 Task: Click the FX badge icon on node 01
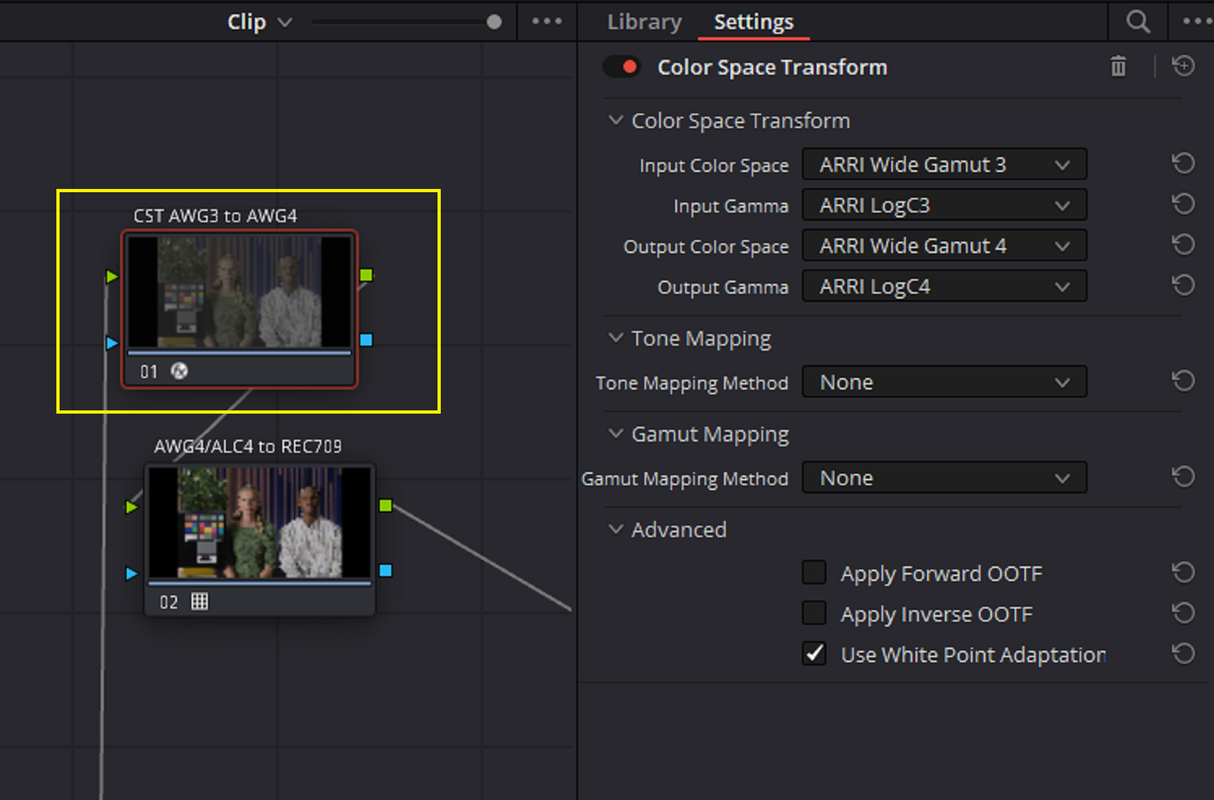(180, 371)
